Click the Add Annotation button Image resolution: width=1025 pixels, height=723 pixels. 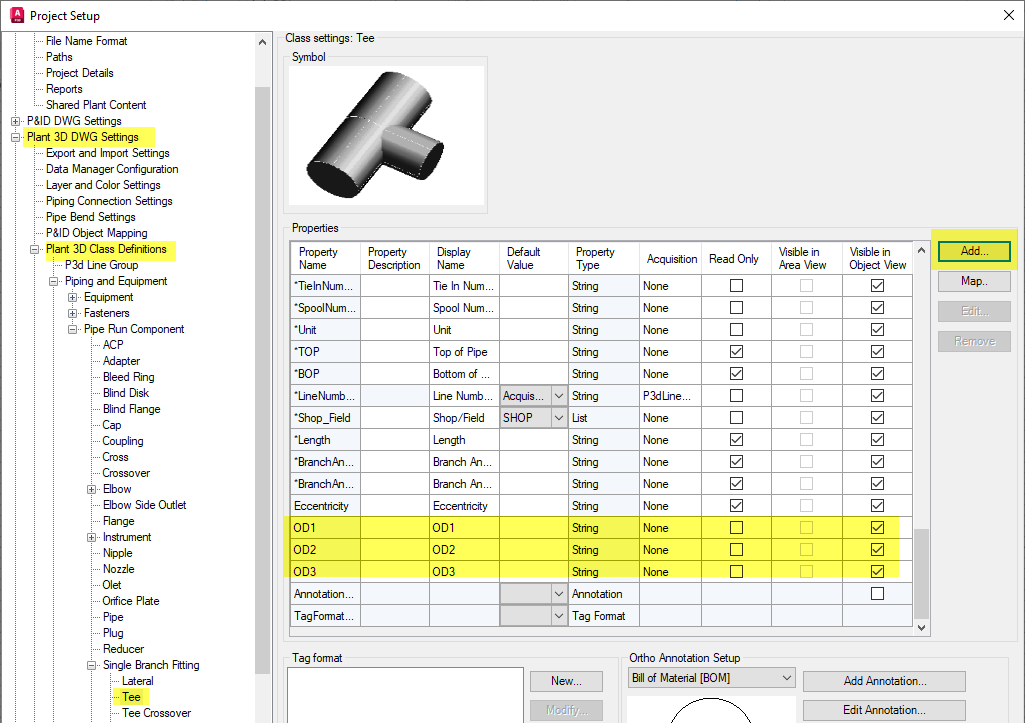pos(884,680)
